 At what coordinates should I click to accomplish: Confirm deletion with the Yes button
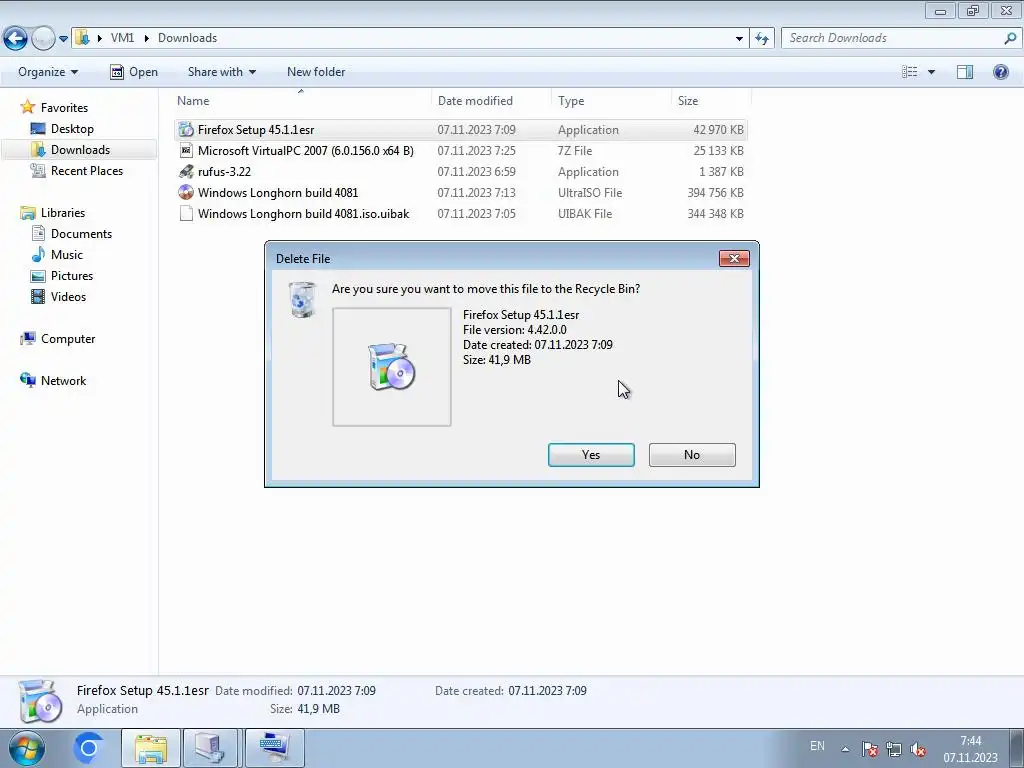pyautogui.click(x=591, y=455)
